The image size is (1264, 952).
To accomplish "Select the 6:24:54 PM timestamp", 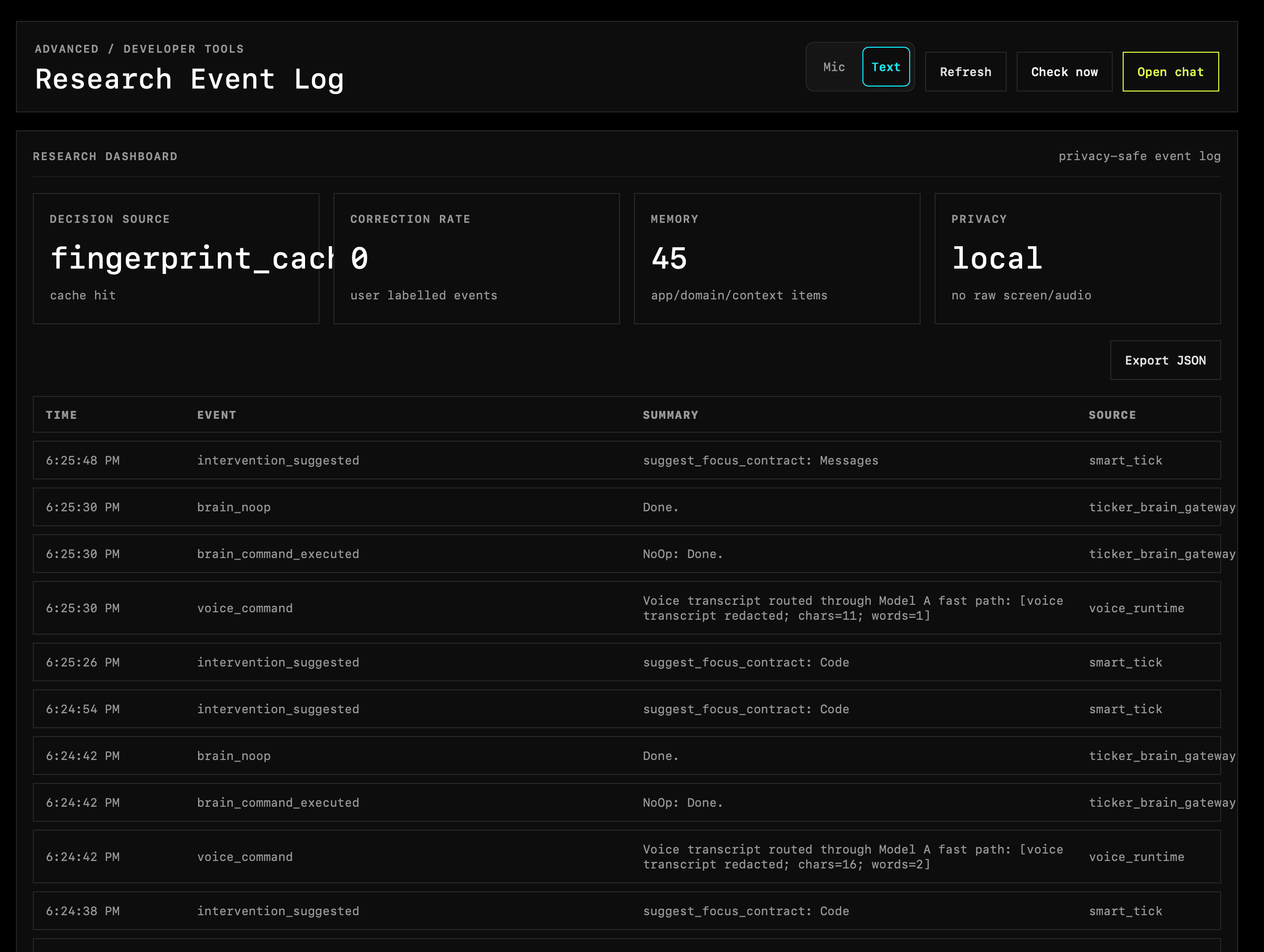I will pyautogui.click(x=83, y=709).
